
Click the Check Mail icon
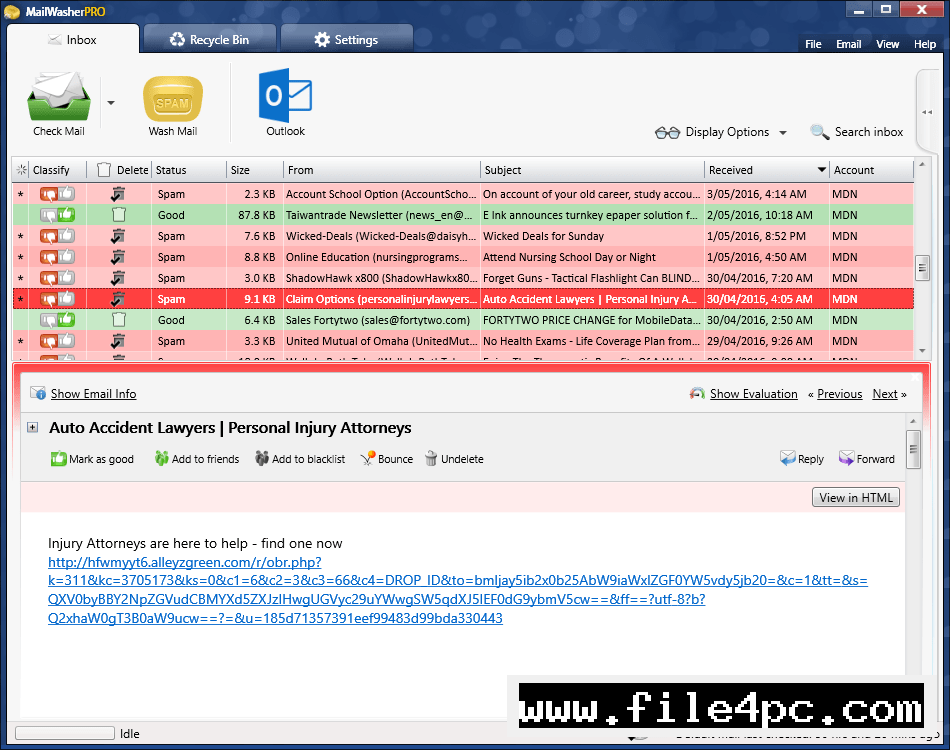(59, 97)
